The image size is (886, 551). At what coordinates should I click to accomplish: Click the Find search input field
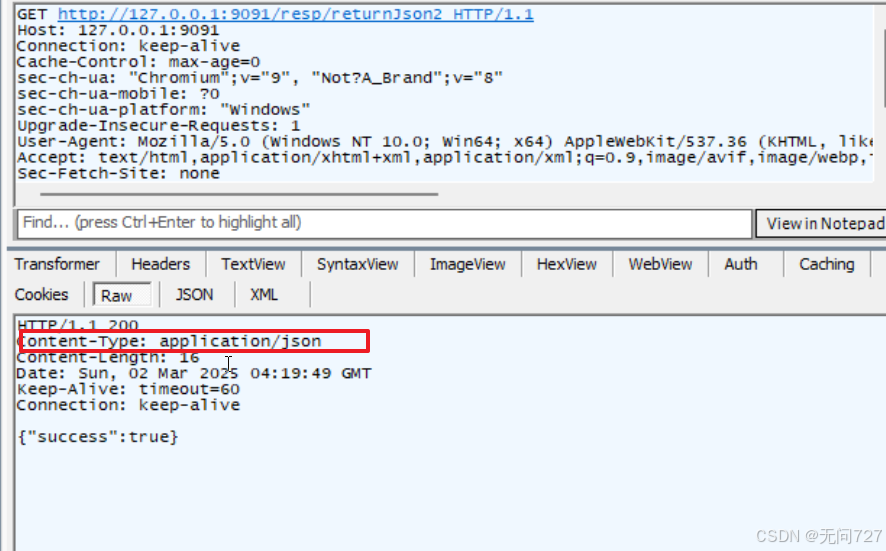tap(384, 224)
